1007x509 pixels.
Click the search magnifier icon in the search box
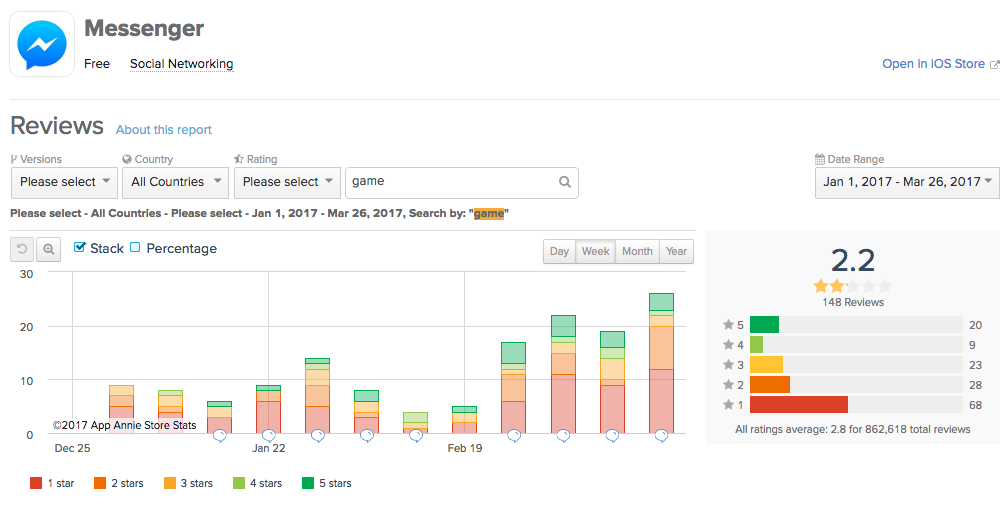[x=565, y=182]
